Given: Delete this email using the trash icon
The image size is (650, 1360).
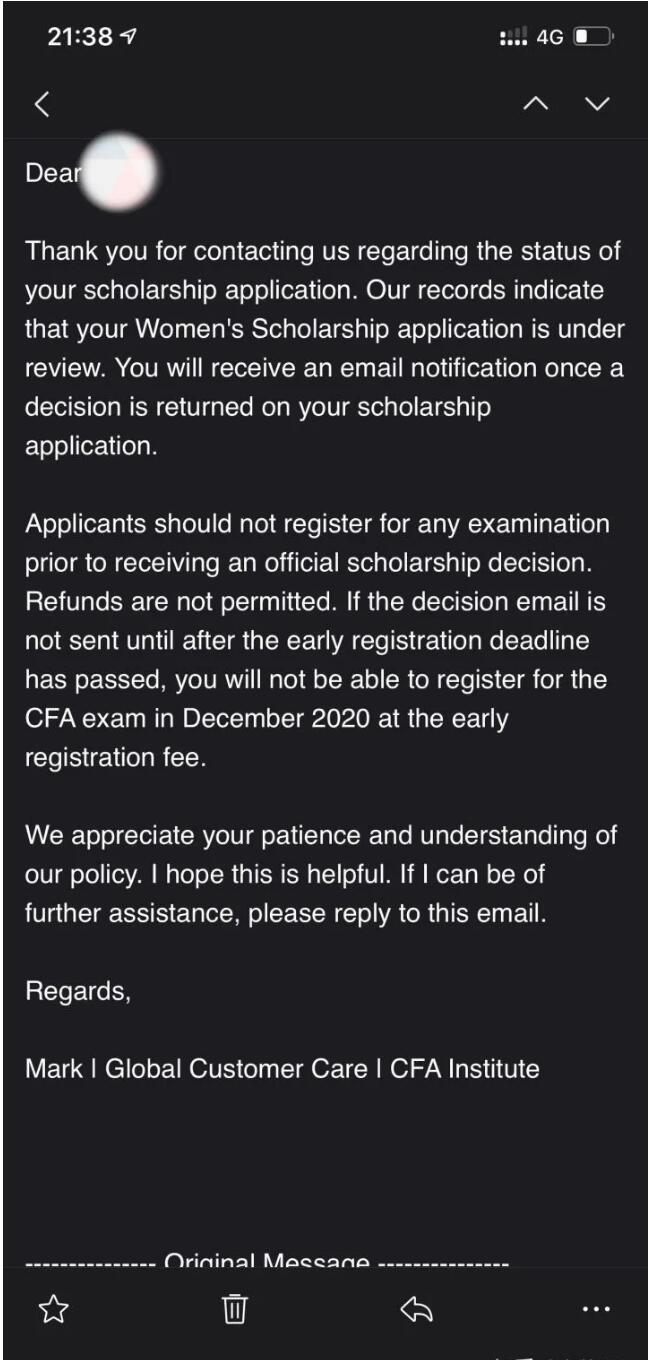Looking at the screenshot, I should [x=233, y=1308].
